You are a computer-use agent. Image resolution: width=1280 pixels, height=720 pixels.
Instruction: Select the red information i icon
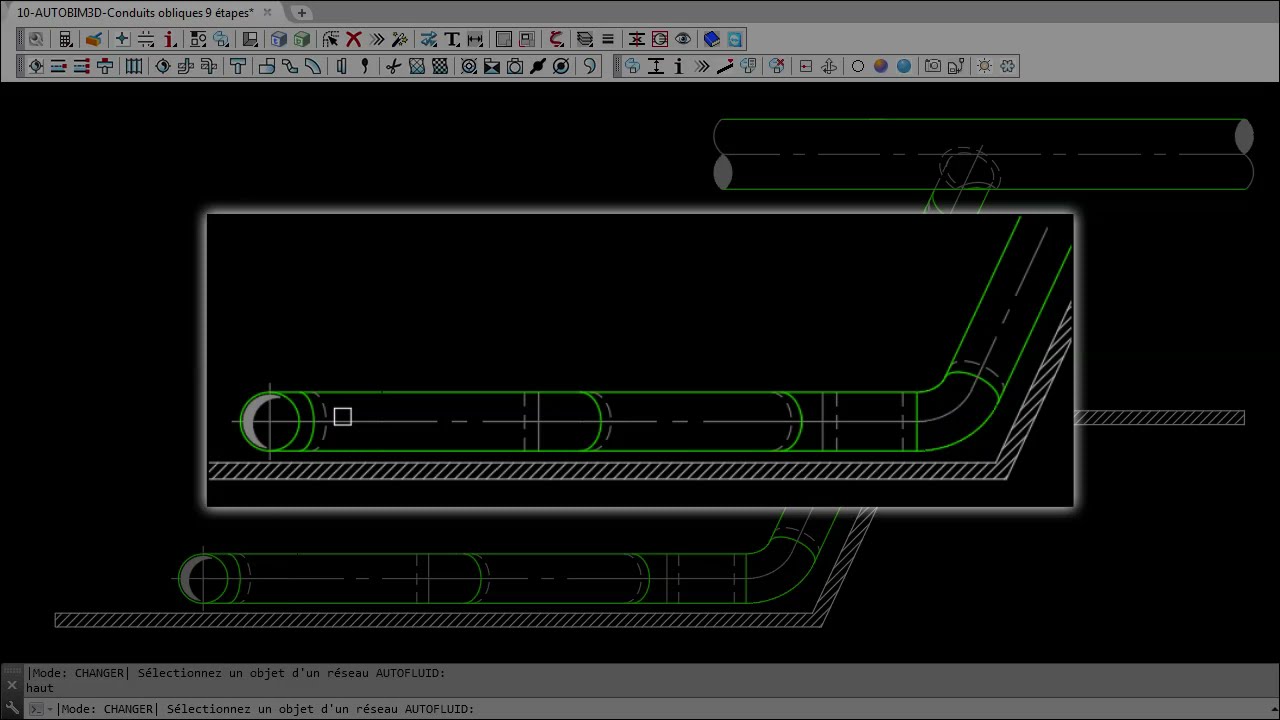[169, 40]
